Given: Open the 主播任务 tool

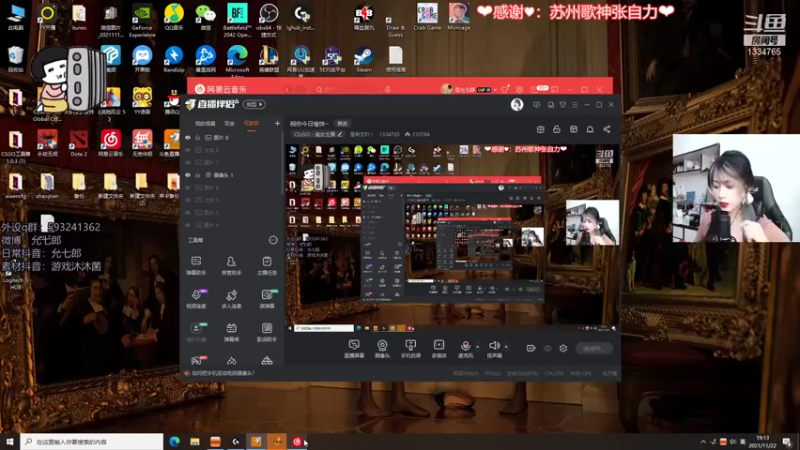Looking at the screenshot, I should click(266, 266).
